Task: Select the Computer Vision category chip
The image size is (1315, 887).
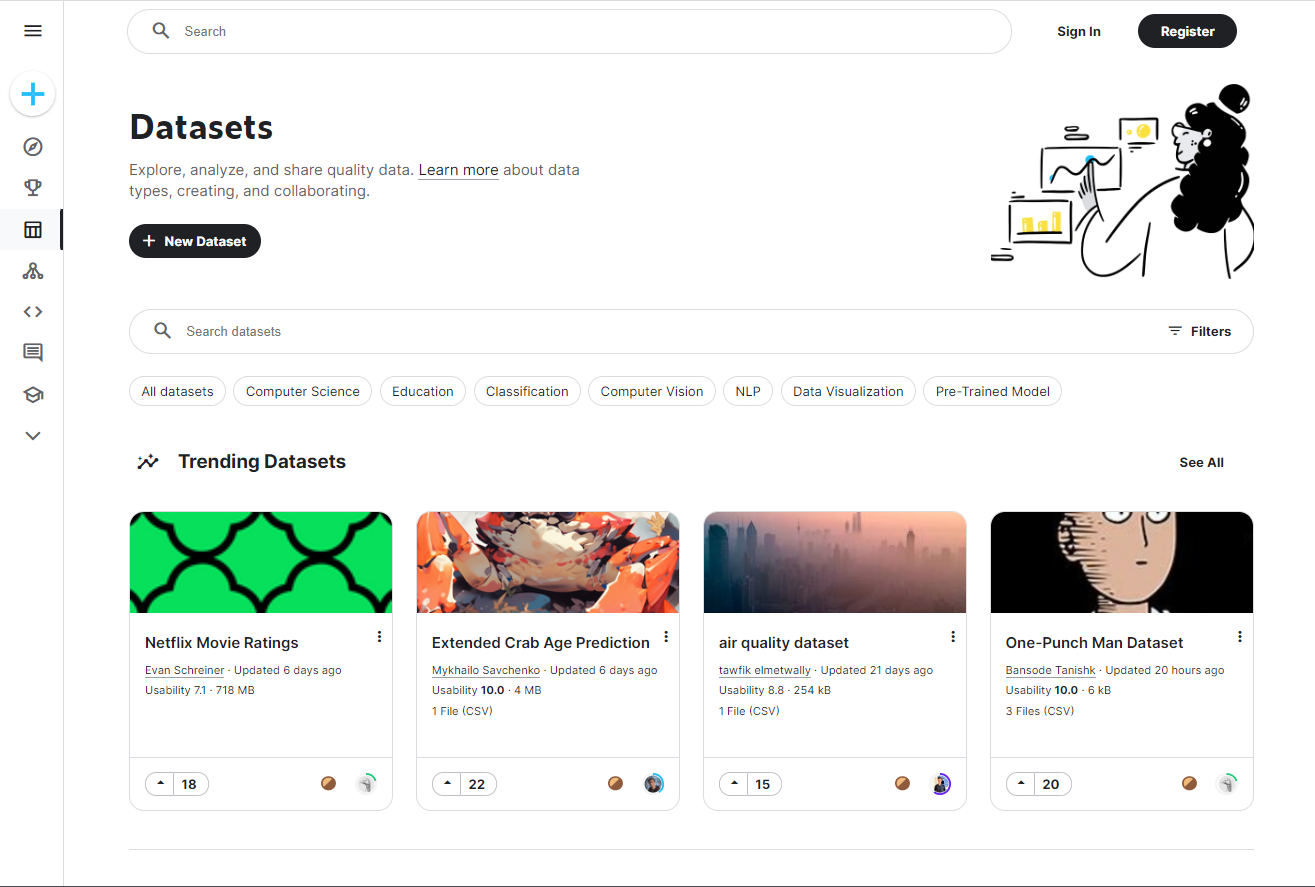Action: [x=652, y=391]
